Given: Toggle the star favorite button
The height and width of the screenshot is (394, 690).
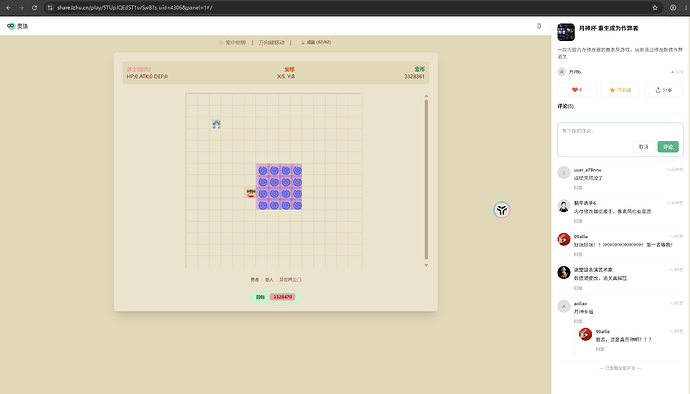Looking at the screenshot, I should tap(620, 90).
